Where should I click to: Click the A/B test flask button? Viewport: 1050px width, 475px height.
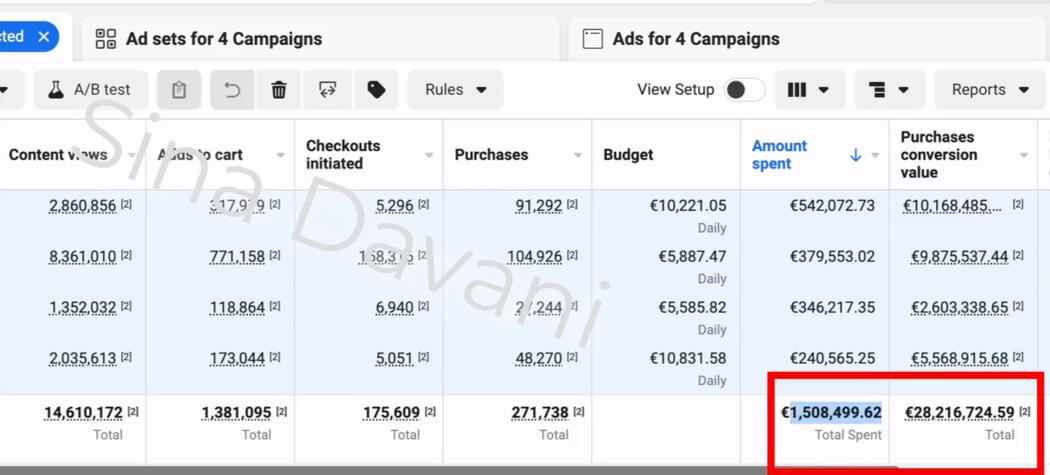90,90
